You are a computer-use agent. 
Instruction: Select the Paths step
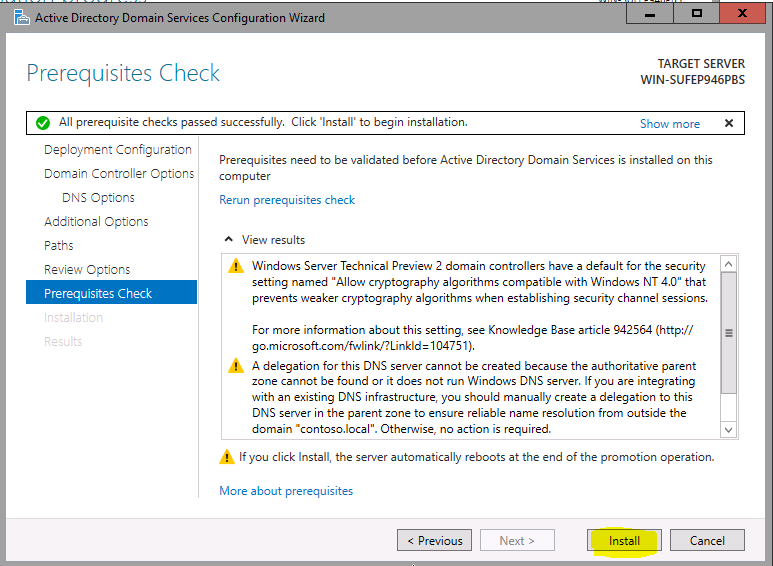pos(59,245)
